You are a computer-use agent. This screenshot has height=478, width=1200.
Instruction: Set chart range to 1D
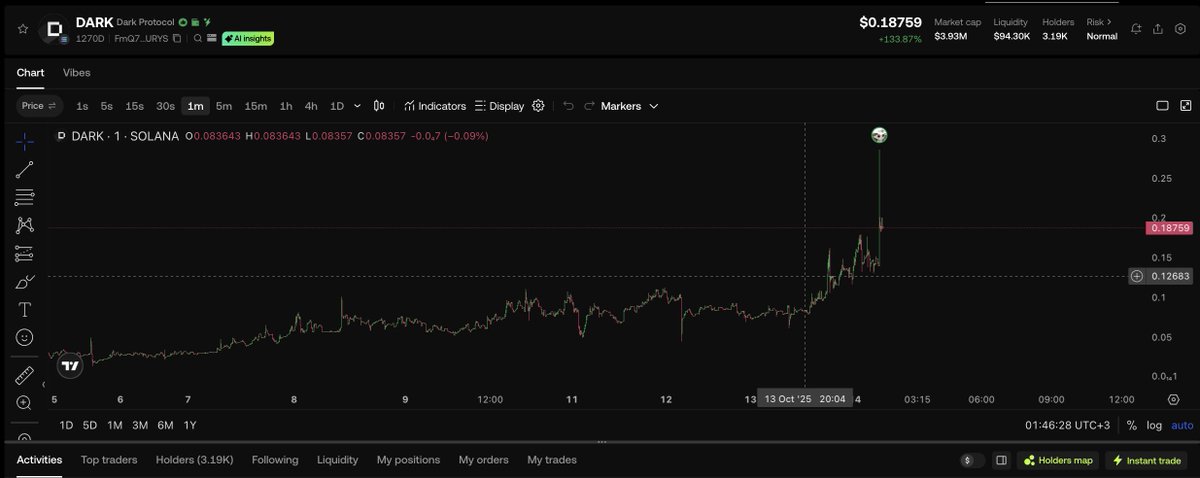tap(66, 426)
